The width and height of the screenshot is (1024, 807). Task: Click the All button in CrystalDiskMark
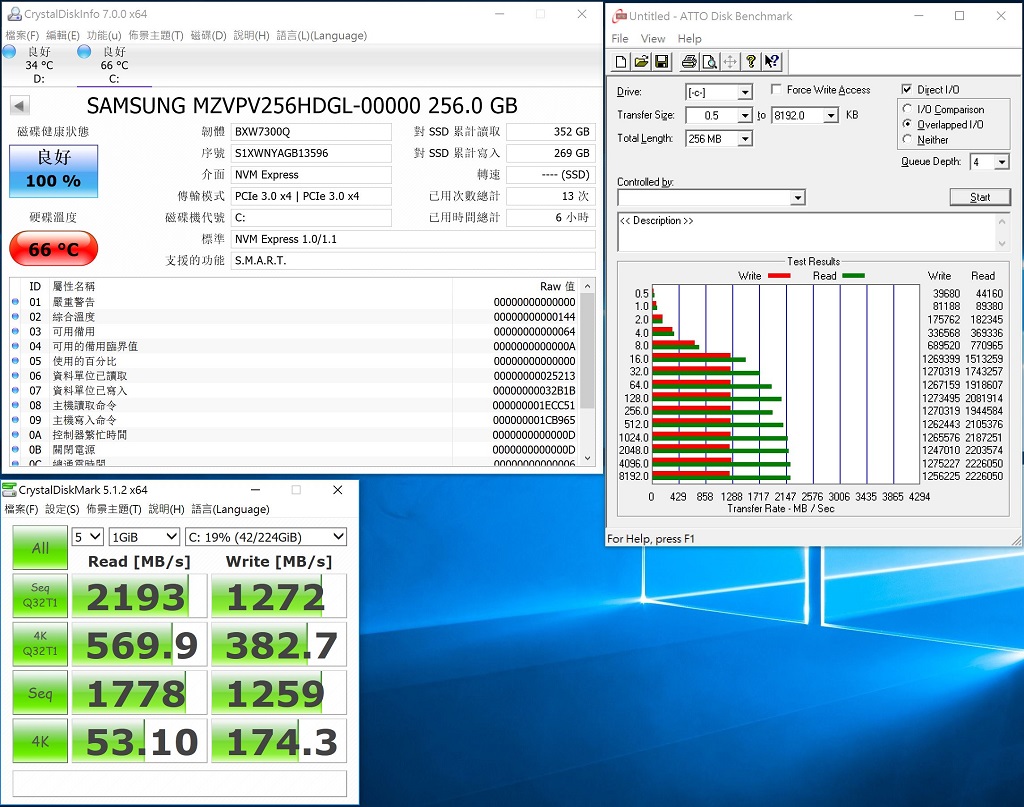pos(40,548)
